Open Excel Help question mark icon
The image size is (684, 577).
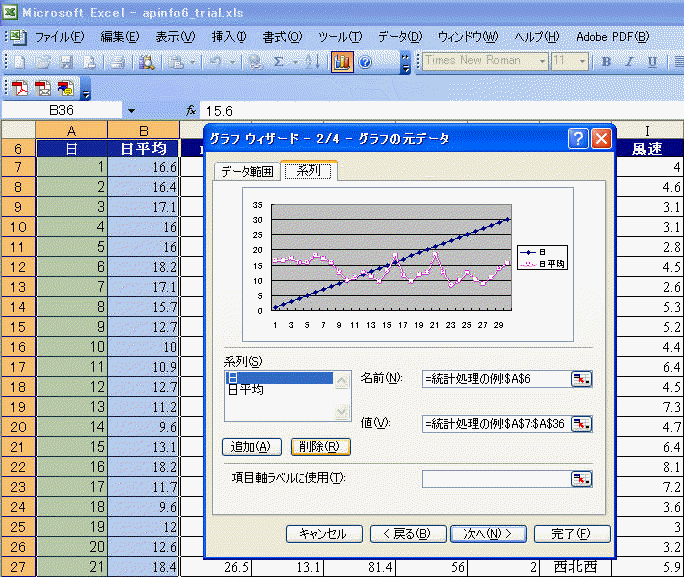tap(365, 62)
